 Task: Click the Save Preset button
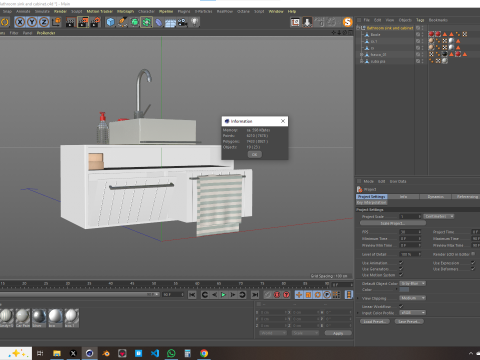tap(409, 321)
